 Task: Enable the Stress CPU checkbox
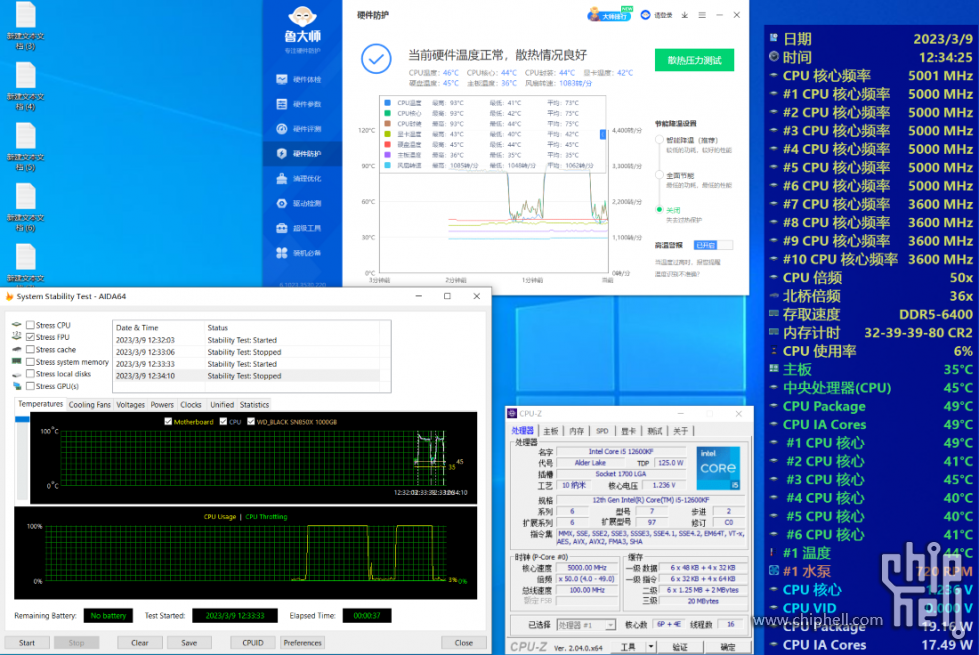30,325
